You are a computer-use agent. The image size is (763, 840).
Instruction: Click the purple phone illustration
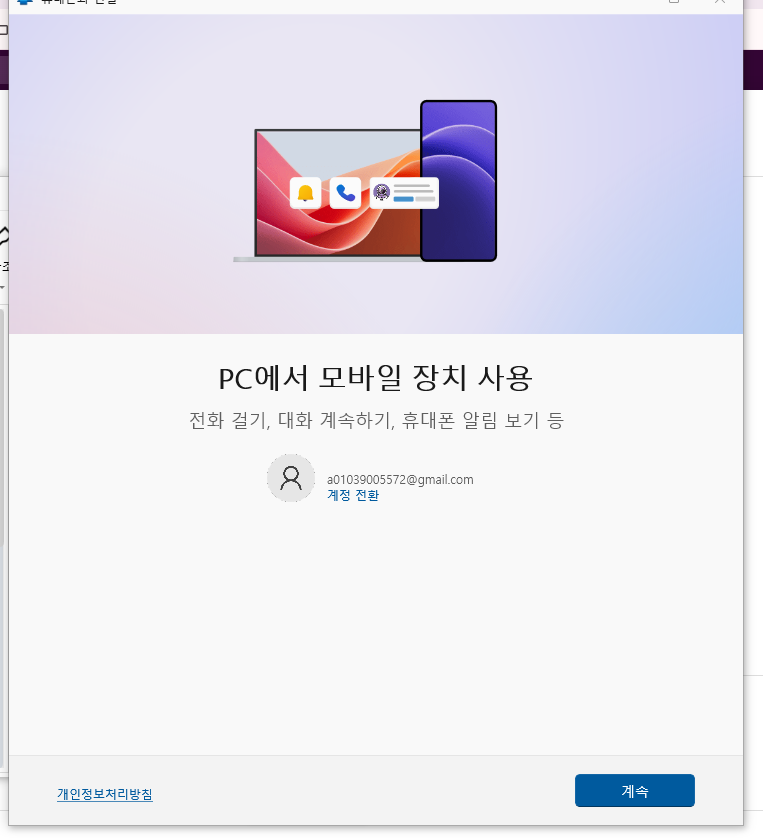pos(459,181)
